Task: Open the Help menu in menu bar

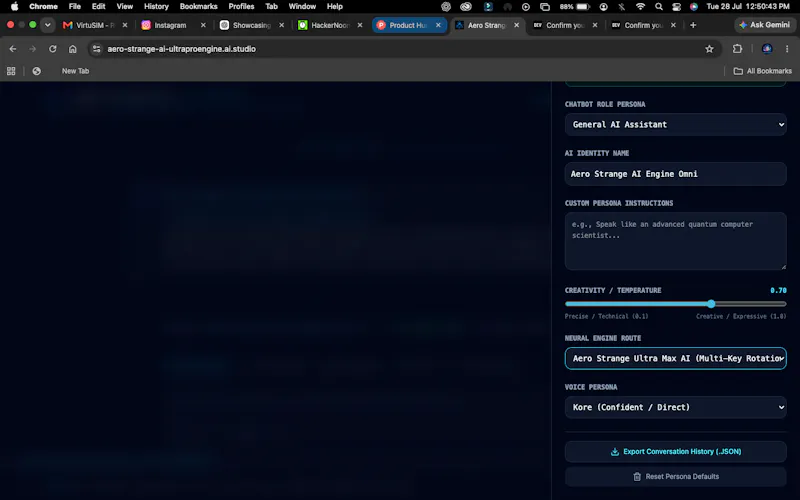Action: click(x=335, y=7)
